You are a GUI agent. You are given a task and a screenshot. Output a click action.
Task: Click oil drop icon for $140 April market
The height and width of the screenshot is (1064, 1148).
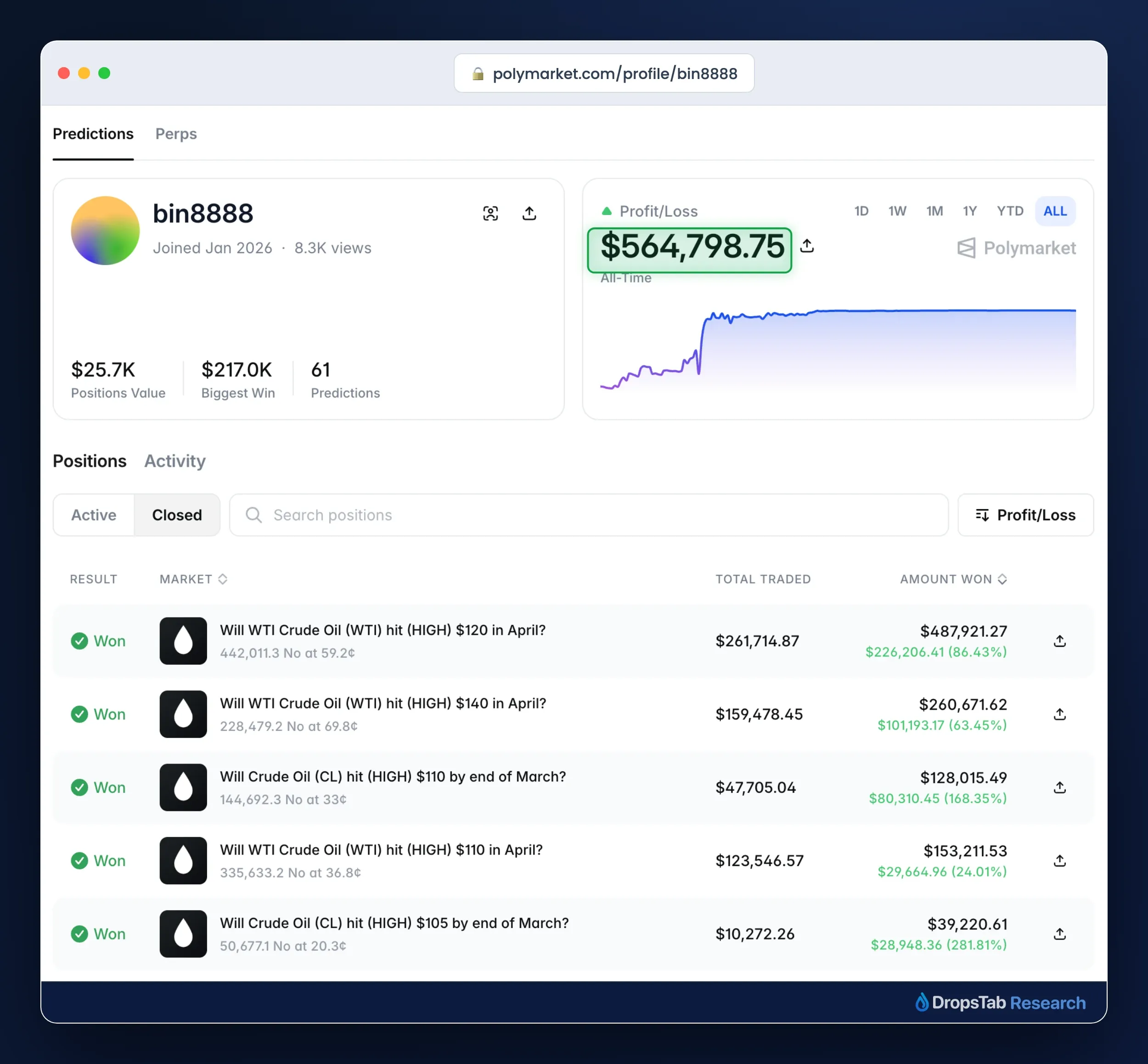coord(183,714)
